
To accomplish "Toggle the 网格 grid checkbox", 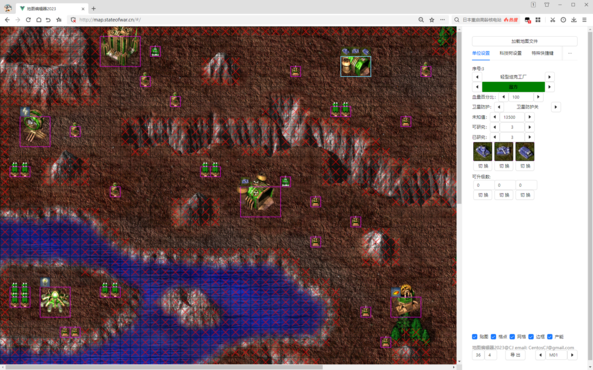I will [x=512, y=337].
